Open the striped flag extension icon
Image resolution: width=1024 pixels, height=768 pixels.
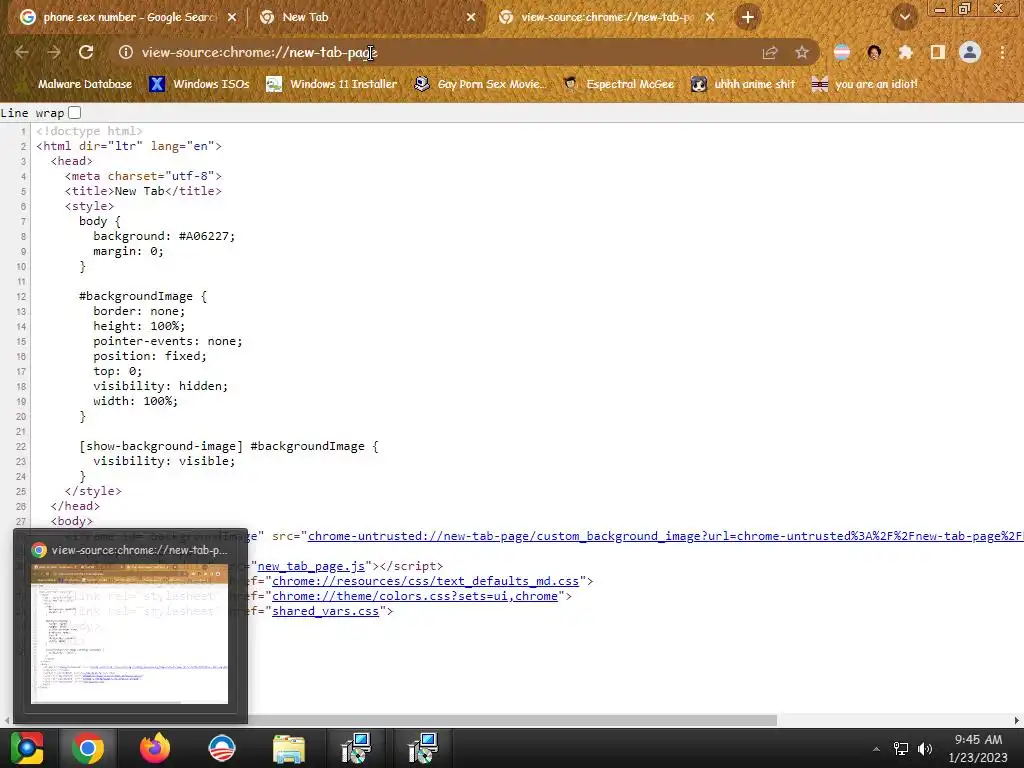coord(842,52)
